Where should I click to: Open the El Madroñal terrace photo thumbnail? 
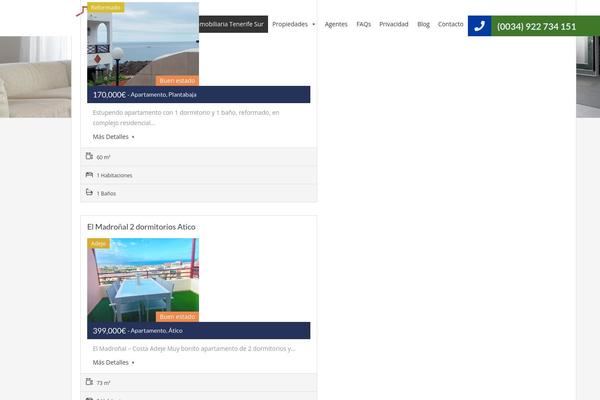[x=143, y=280]
